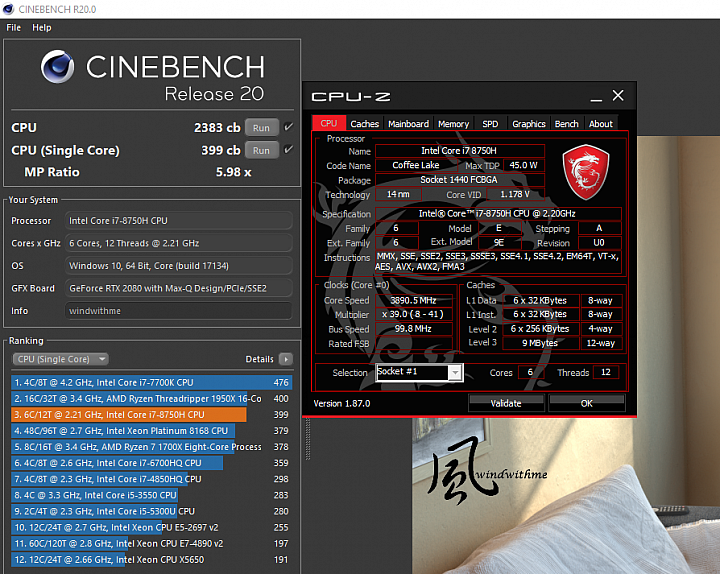Open the File menu
The image size is (720, 574).
pyautogui.click(x=13, y=28)
